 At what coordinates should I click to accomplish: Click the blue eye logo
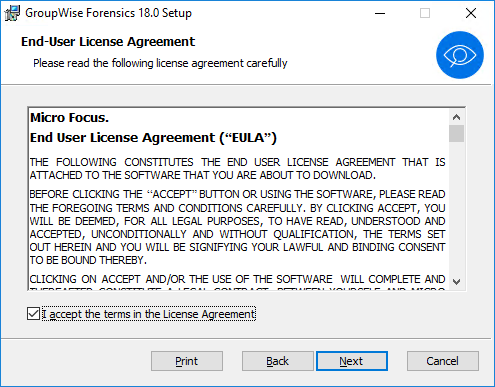[460, 55]
